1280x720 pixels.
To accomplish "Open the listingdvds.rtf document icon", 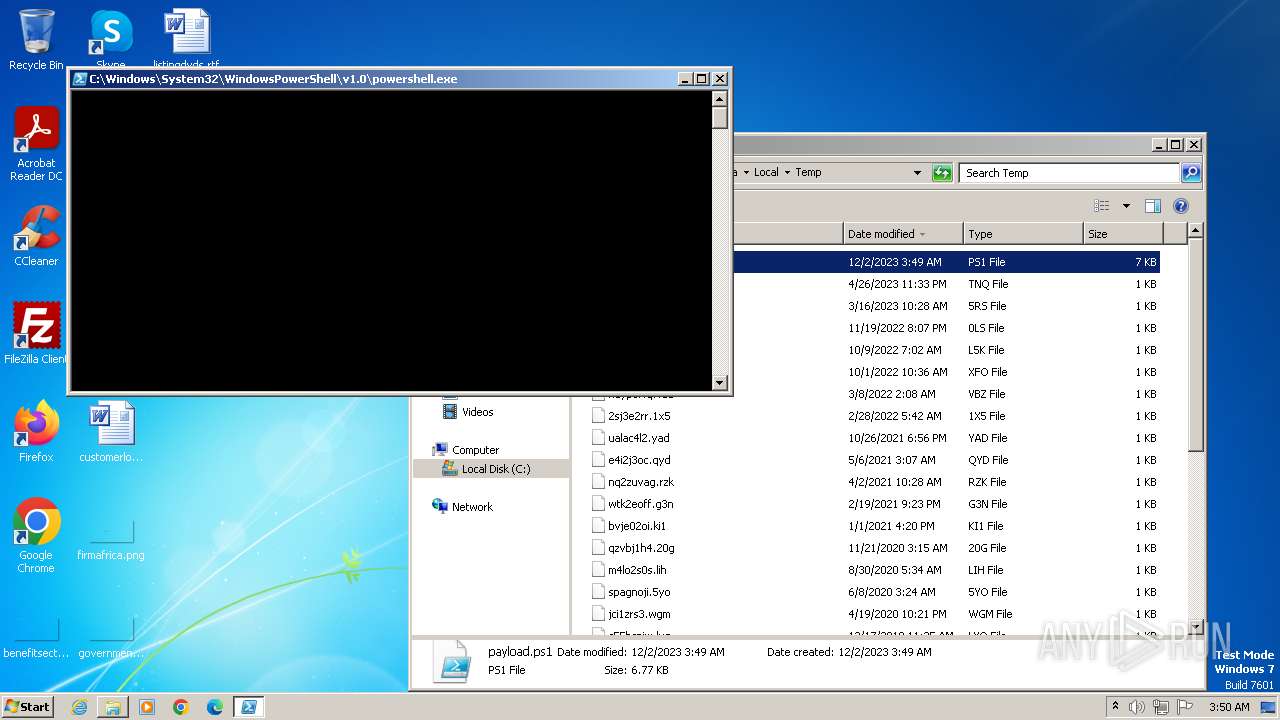I will [186, 36].
